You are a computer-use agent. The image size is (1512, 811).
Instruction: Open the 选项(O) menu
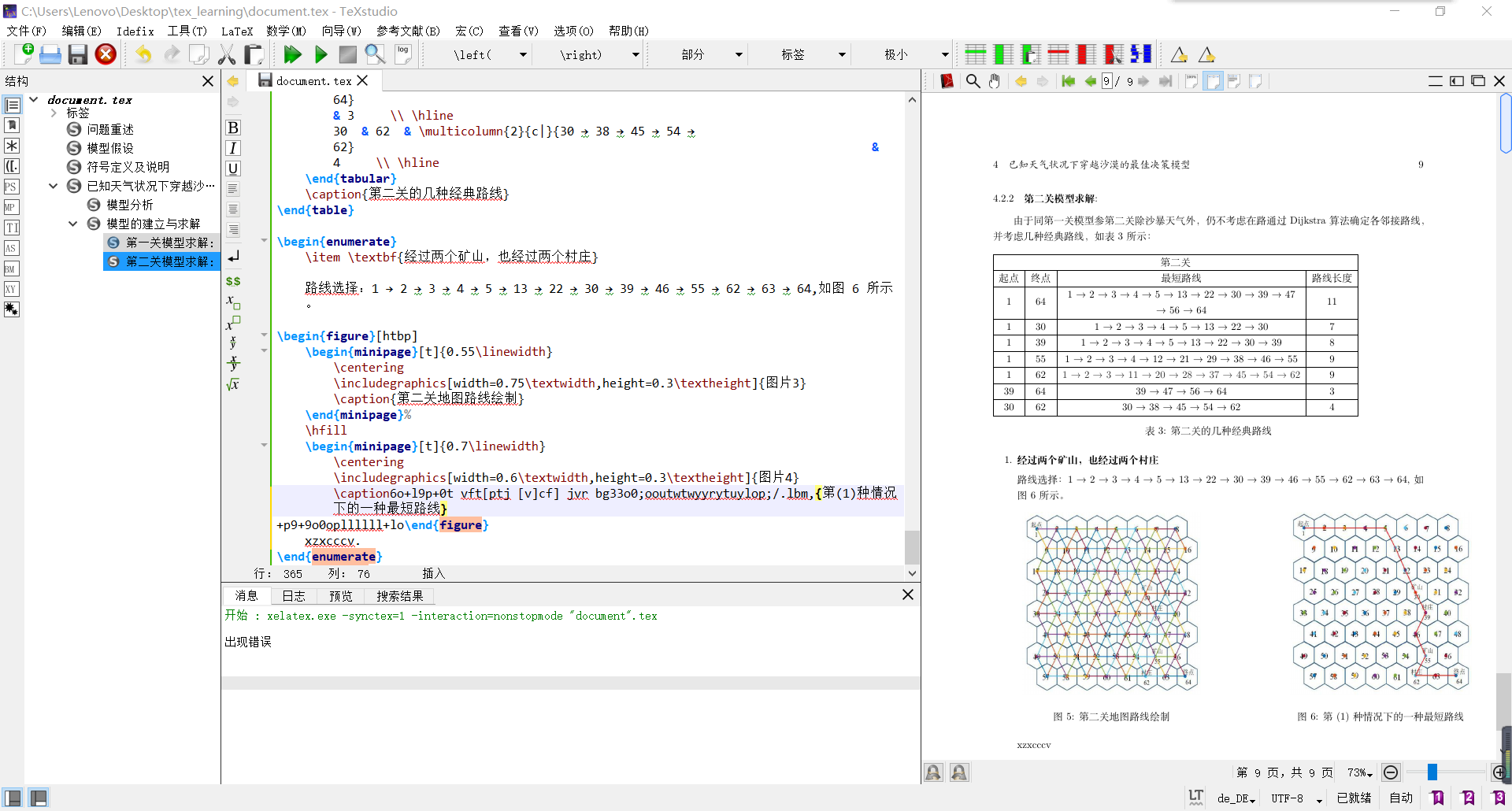tap(573, 31)
